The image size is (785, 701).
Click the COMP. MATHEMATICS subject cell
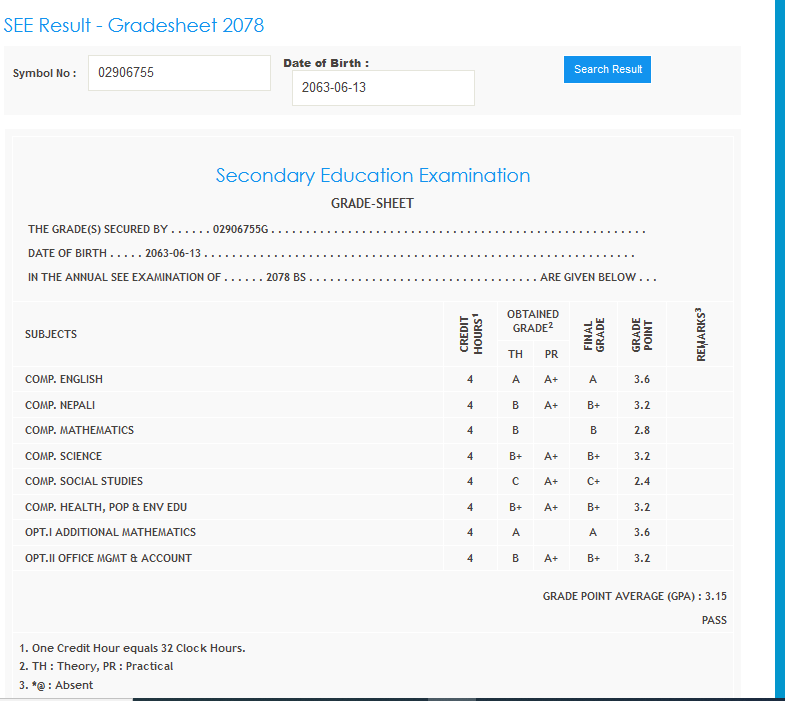click(x=79, y=430)
